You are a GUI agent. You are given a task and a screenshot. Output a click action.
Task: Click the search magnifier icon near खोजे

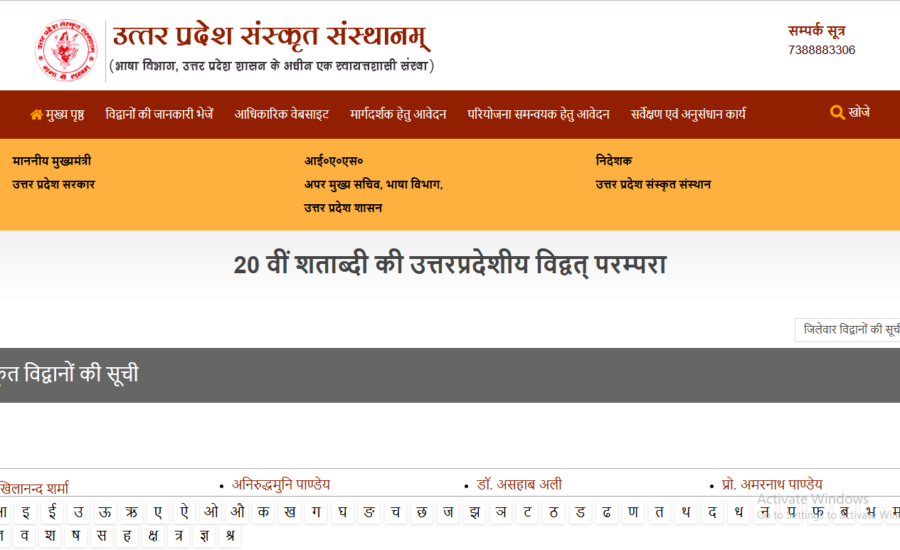(x=837, y=113)
